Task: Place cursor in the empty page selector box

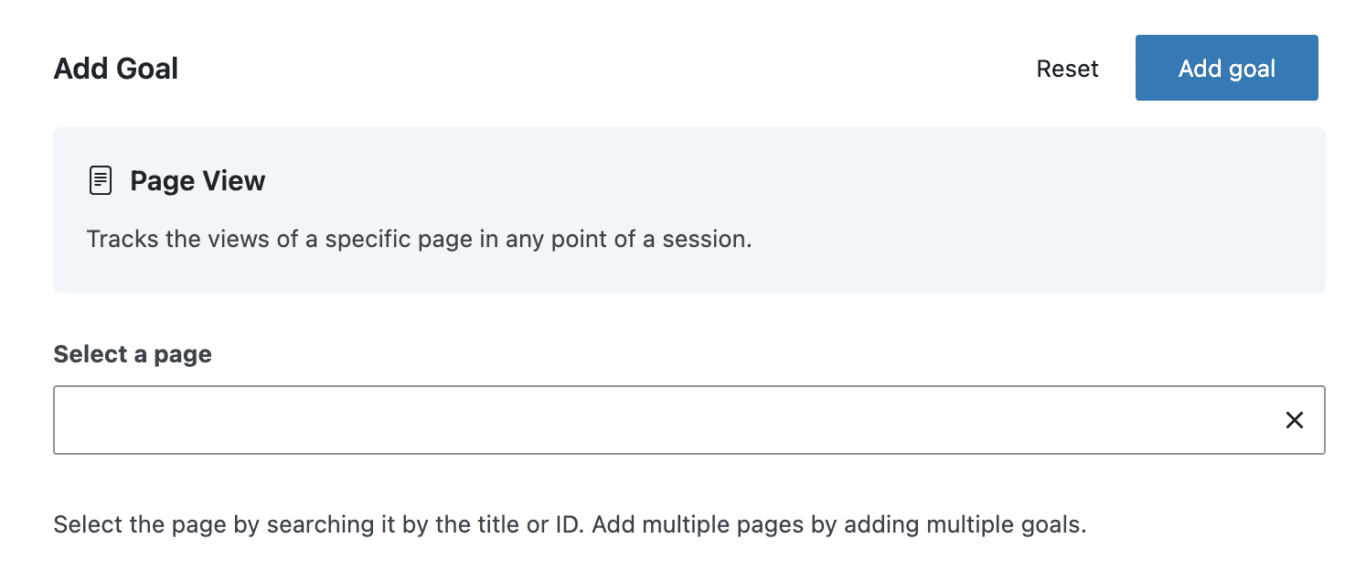Action: pos(660,420)
